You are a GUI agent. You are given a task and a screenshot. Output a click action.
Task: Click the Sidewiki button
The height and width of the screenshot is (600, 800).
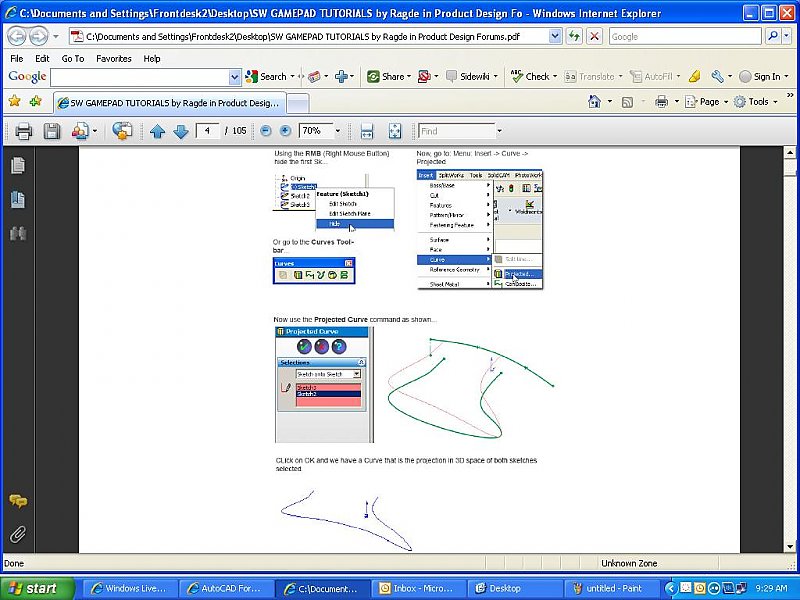468,77
